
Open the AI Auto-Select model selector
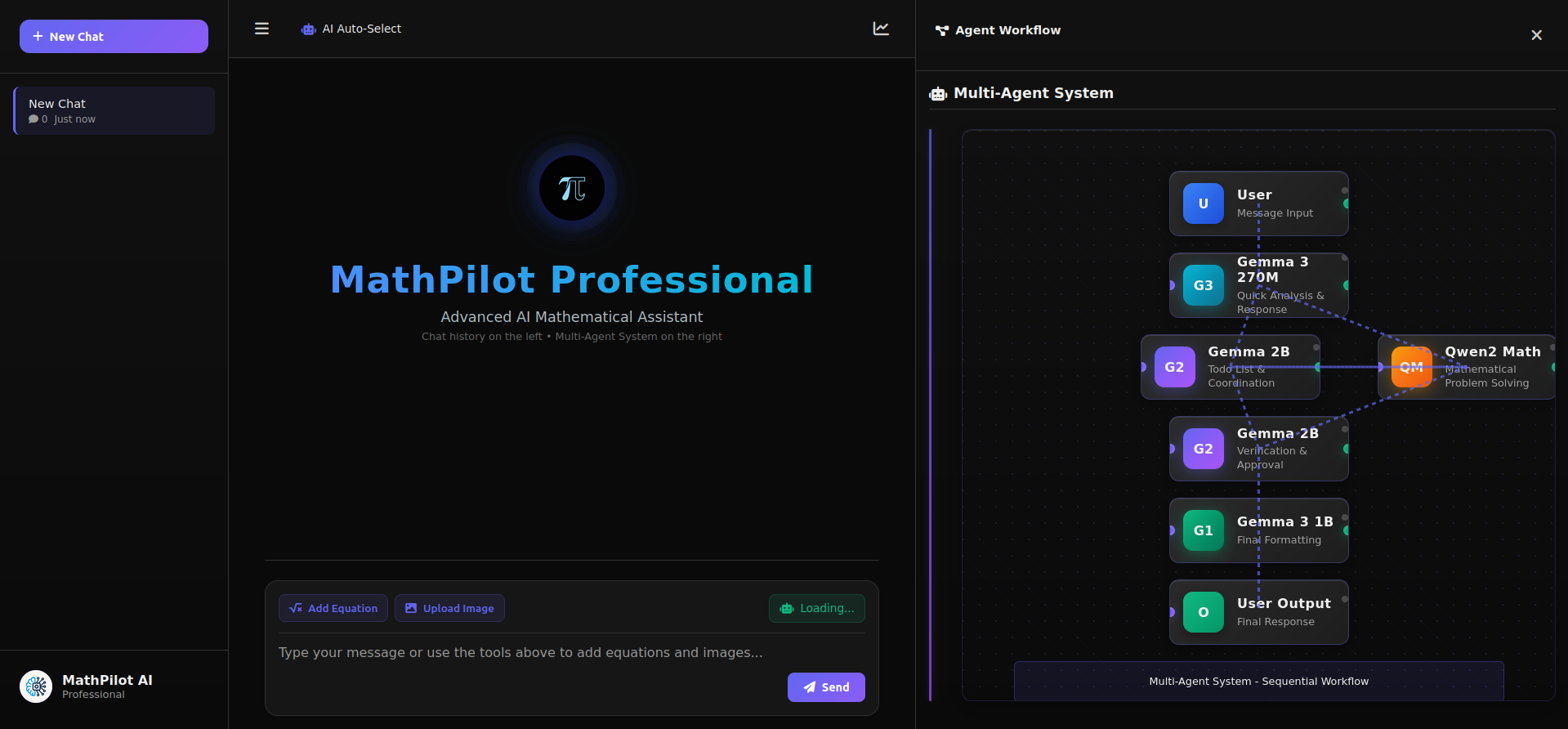(351, 29)
